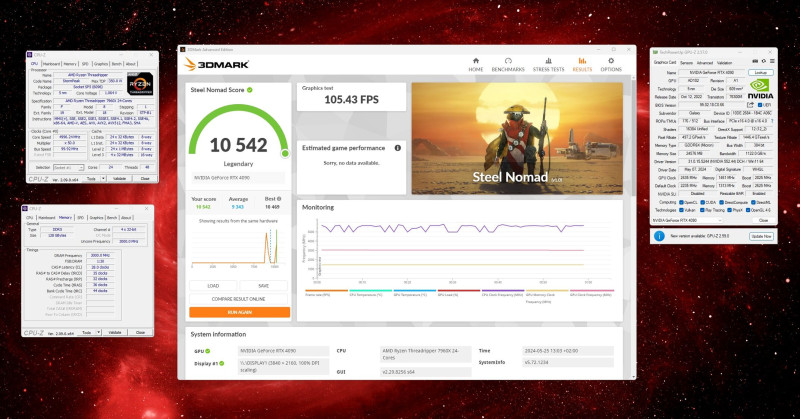Toggle OpenCL checkbox in GPU-Z

pos(681,203)
